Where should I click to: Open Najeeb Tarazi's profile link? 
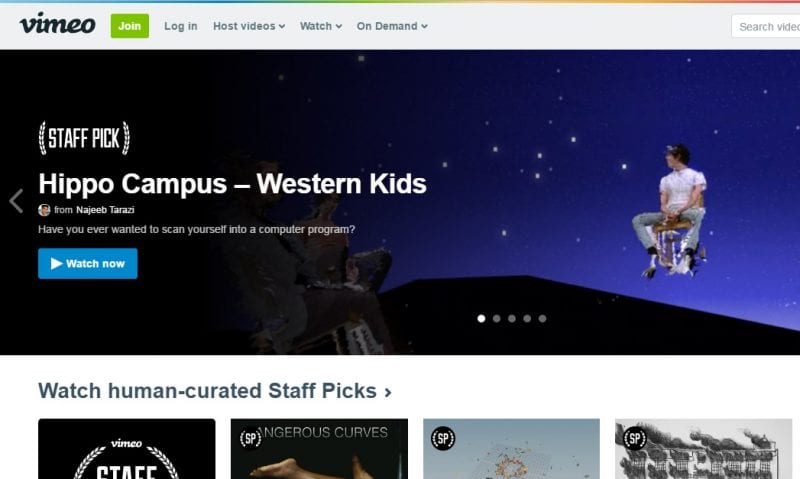click(105, 210)
